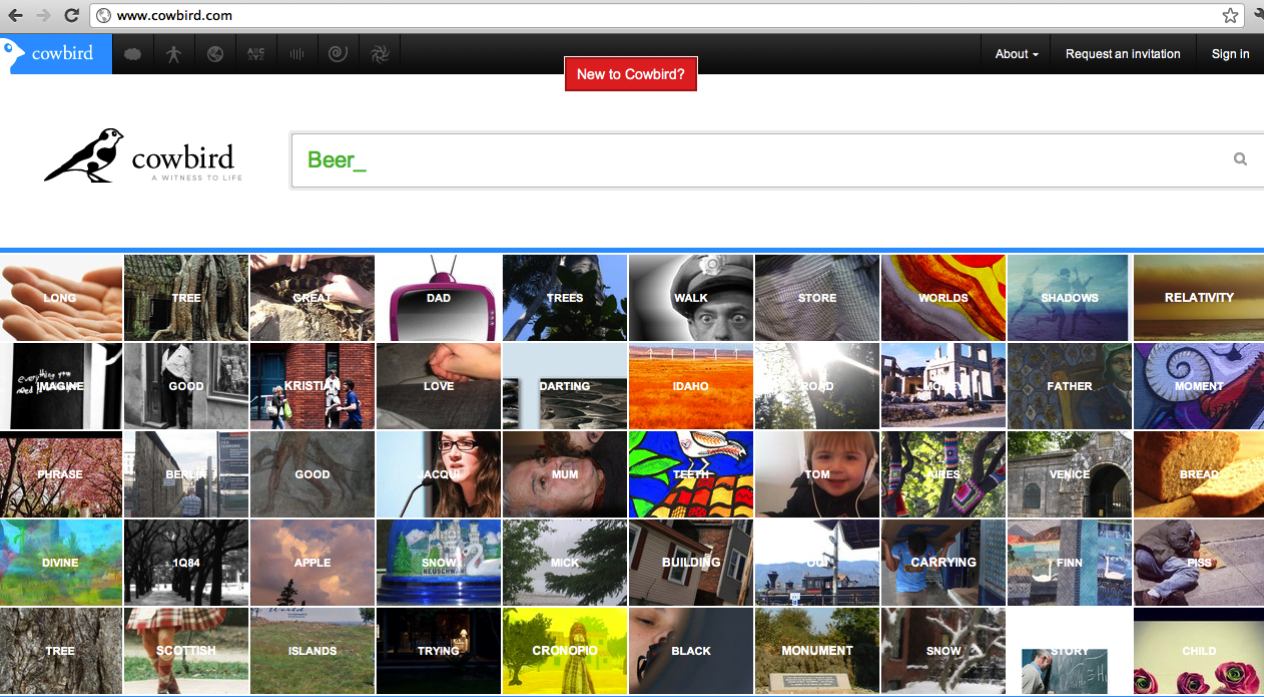Viewport: 1264px width, 697px height.
Task: Focus the search field showing Beer
Action: coord(760,160)
